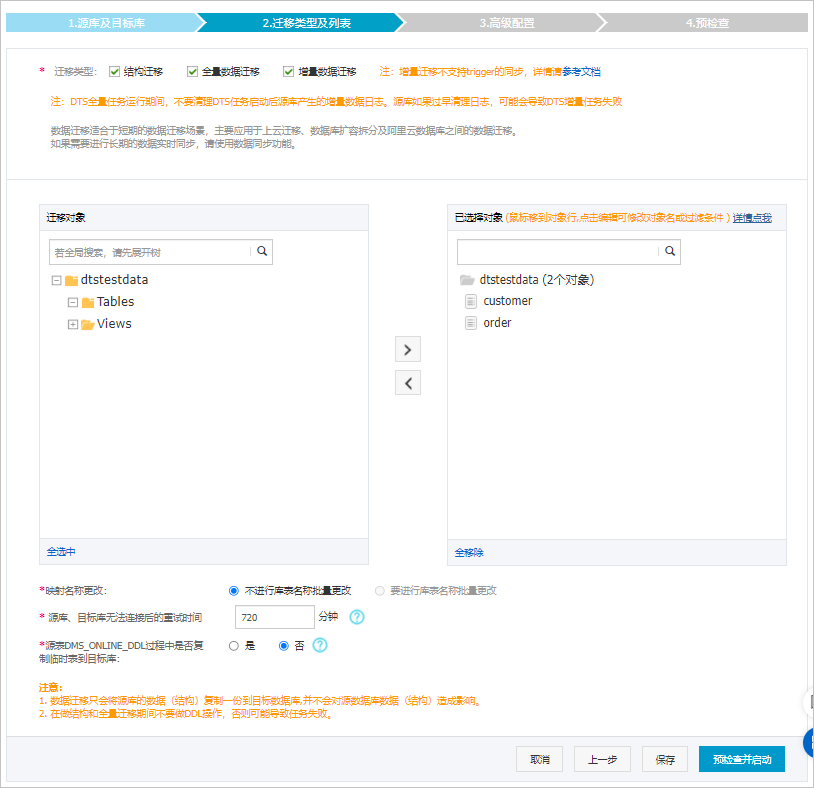Select step 2.迁移类型及列表

pos(306,23)
